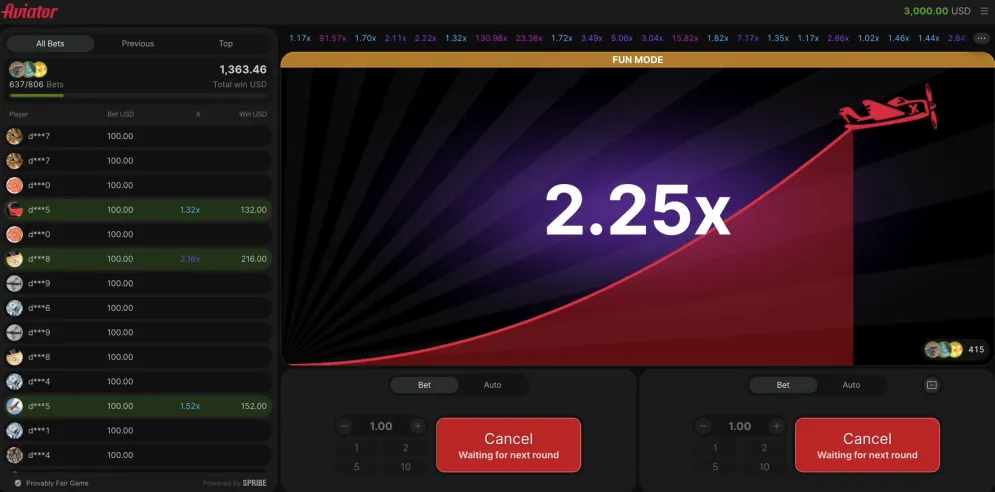Click the Aviator logo
Viewport: 995px width, 492px height.
coord(30,11)
